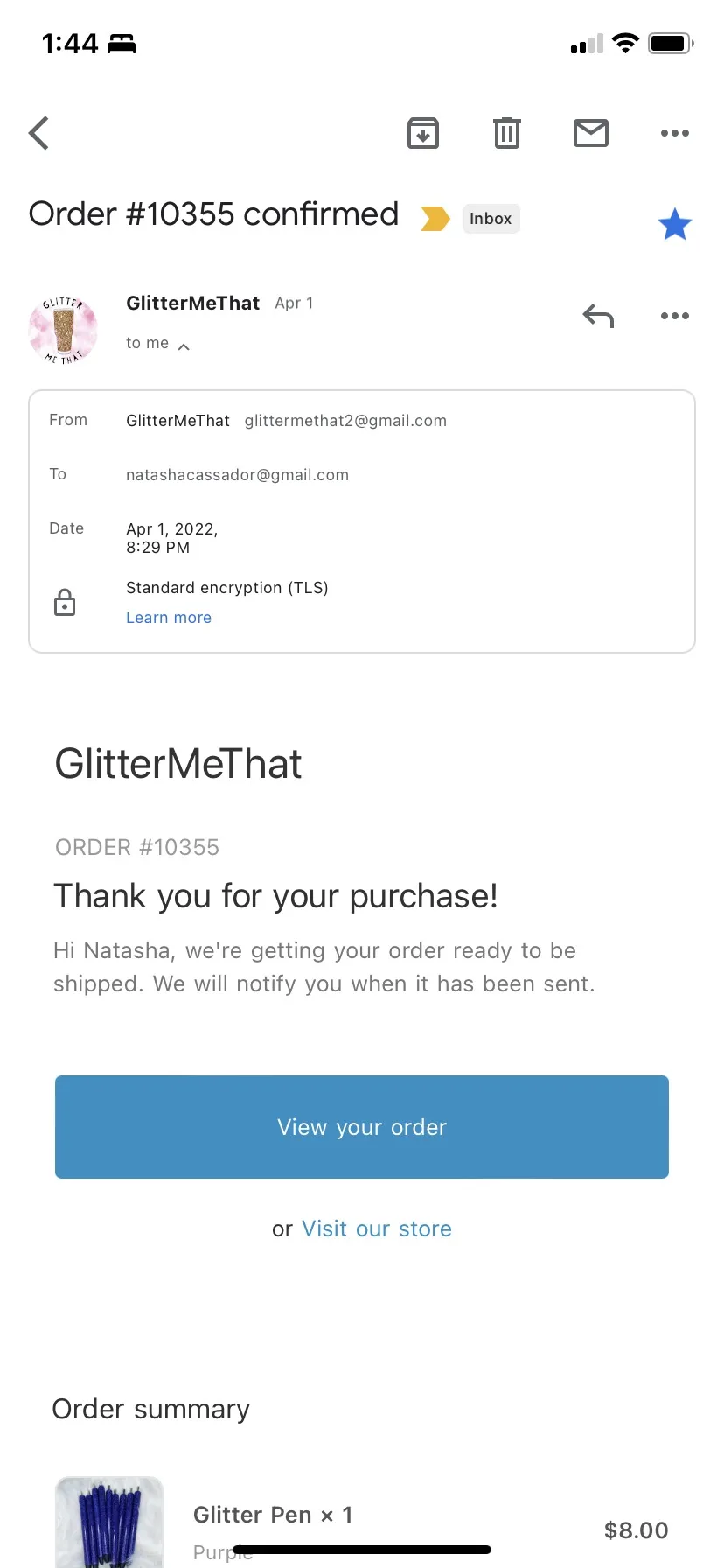
Task: Open top toolbar three-dot overflow menu
Action: (675, 133)
